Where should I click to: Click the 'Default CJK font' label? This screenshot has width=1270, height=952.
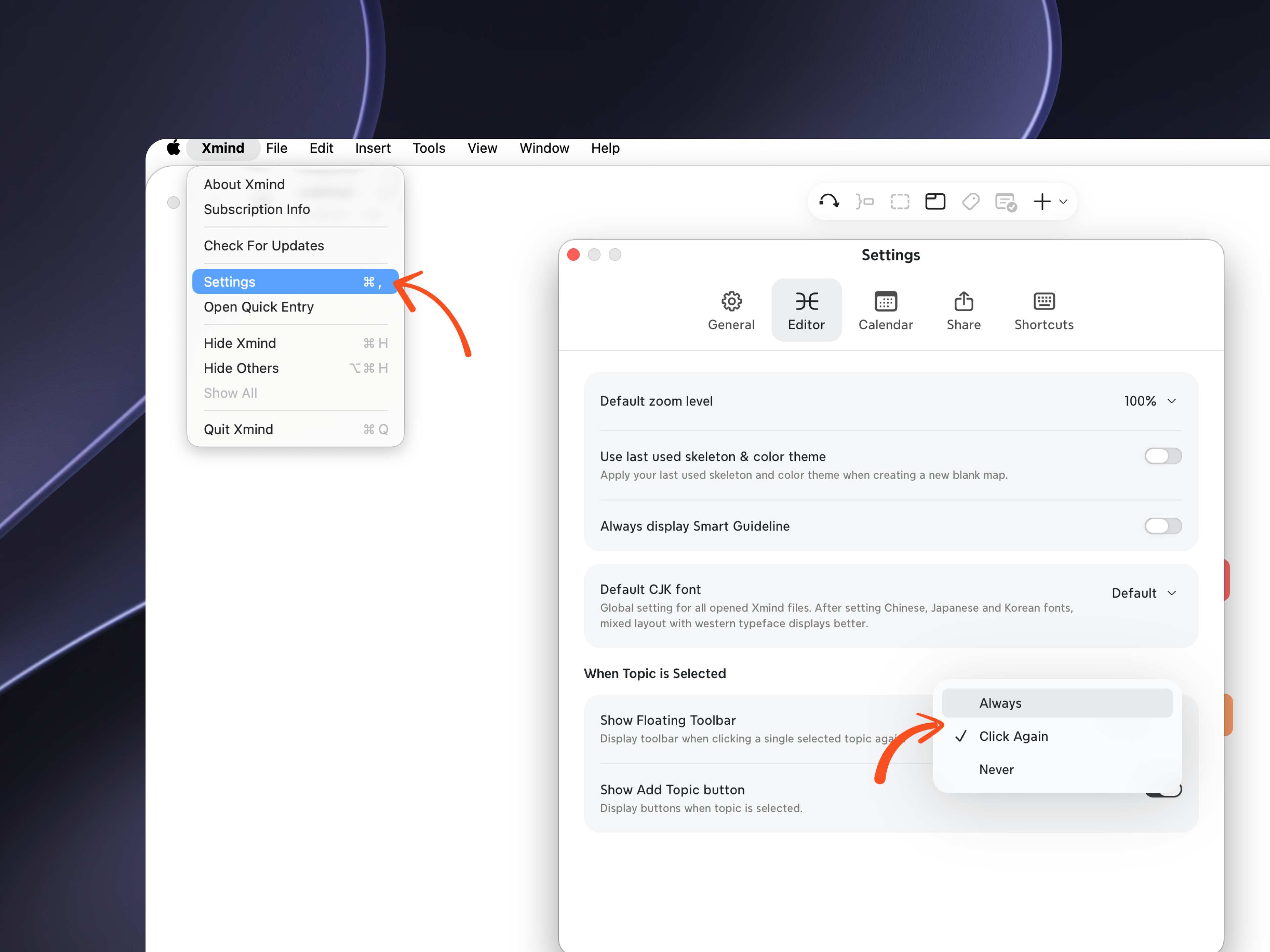tap(650, 589)
